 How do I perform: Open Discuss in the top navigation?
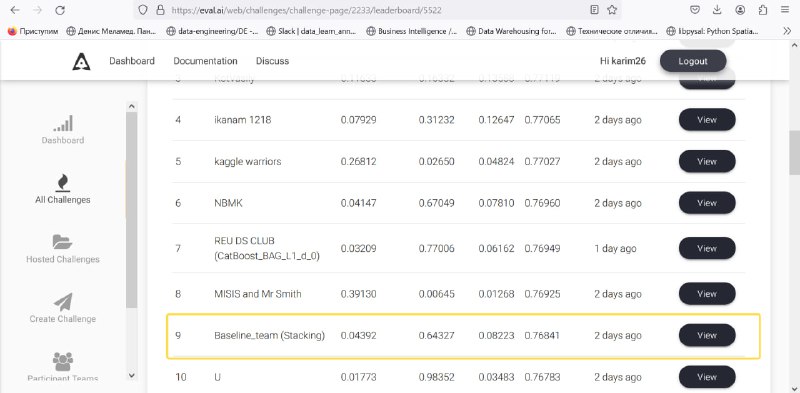(272, 61)
